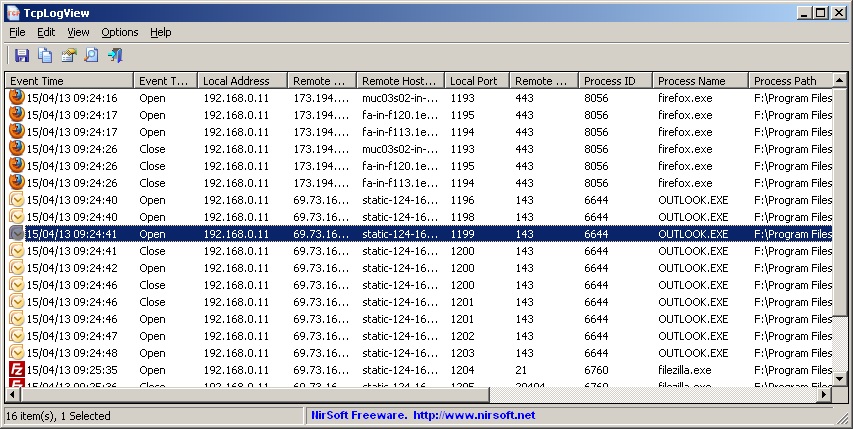Image resolution: width=853 pixels, height=429 pixels.
Task: Click the Firefox icon in the 09:24:16 row
Action: click(17, 98)
